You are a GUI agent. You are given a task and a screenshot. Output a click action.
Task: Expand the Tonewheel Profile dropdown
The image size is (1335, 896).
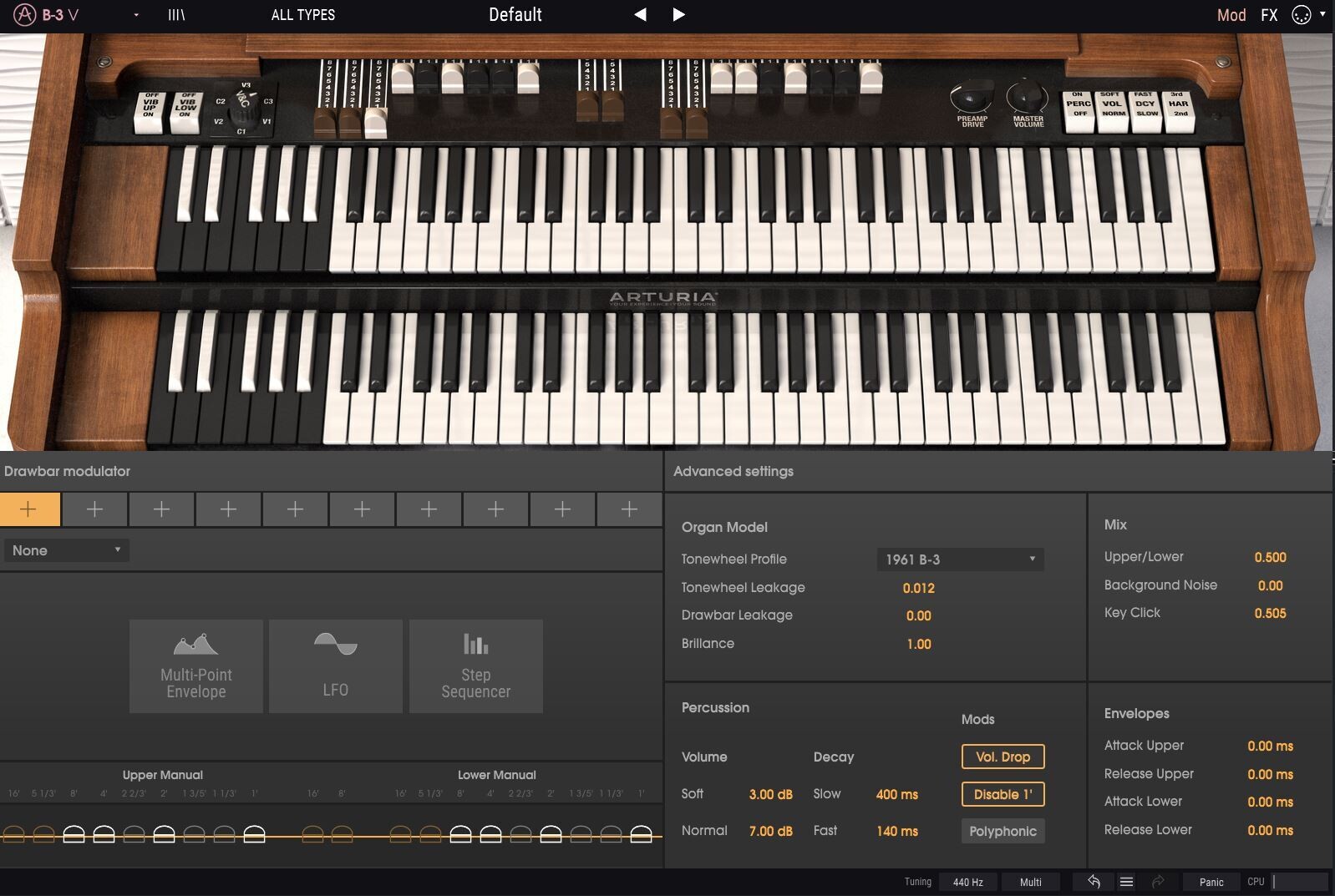click(x=960, y=559)
